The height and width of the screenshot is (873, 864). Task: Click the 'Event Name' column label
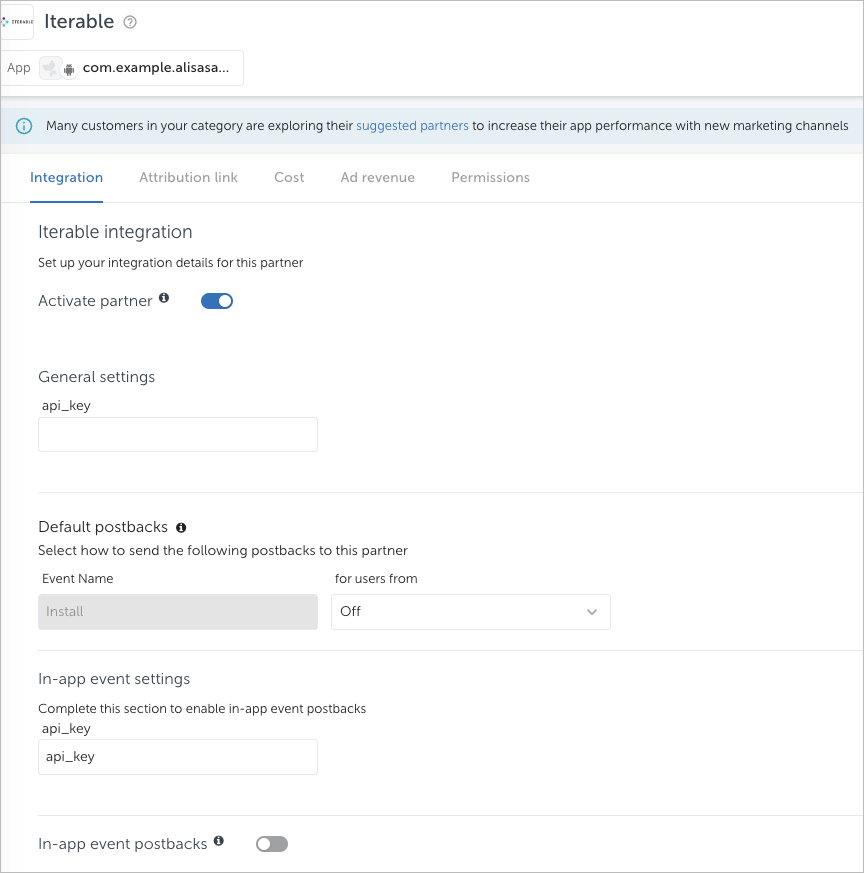[77, 579]
